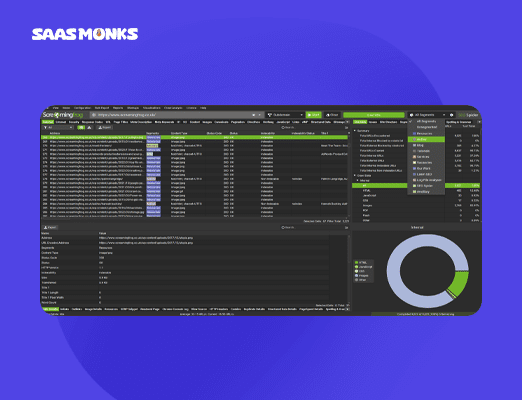This screenshot has height=400, width=522.
Task: Open the URL history dropdown arrow
Action: coord(260,115)
